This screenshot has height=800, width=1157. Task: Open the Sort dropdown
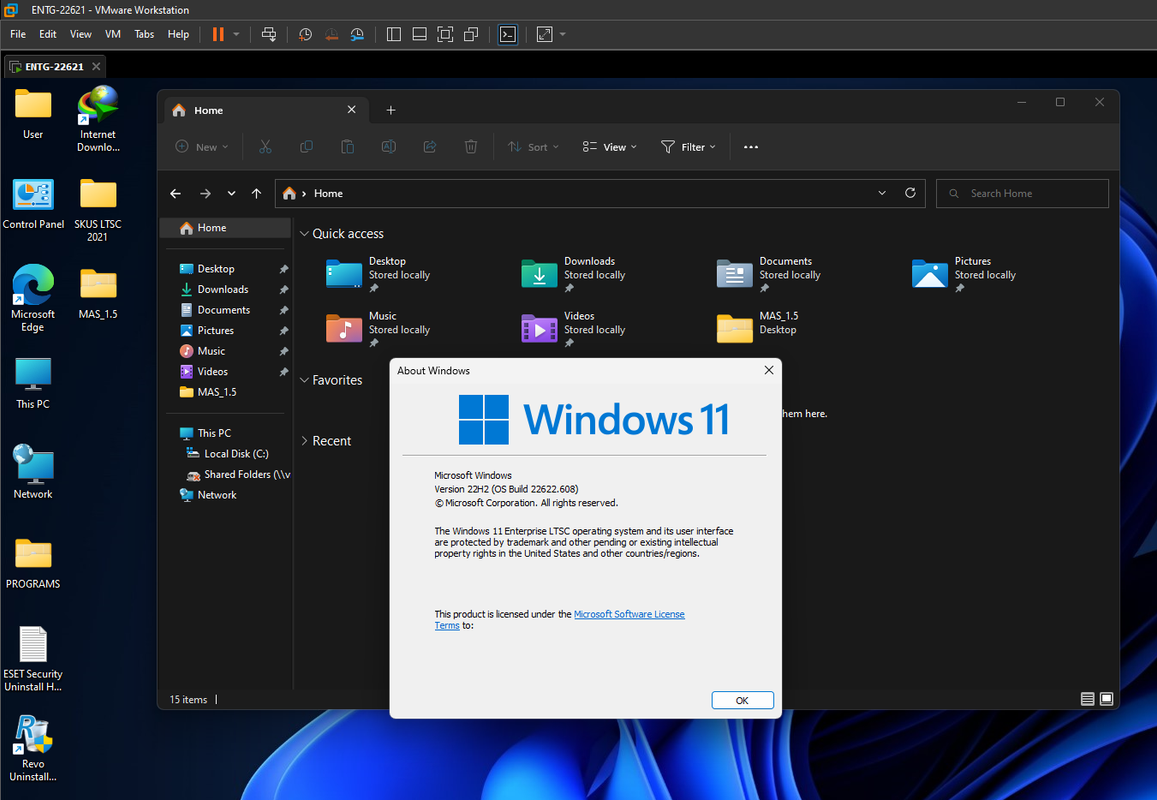point(533,147)
